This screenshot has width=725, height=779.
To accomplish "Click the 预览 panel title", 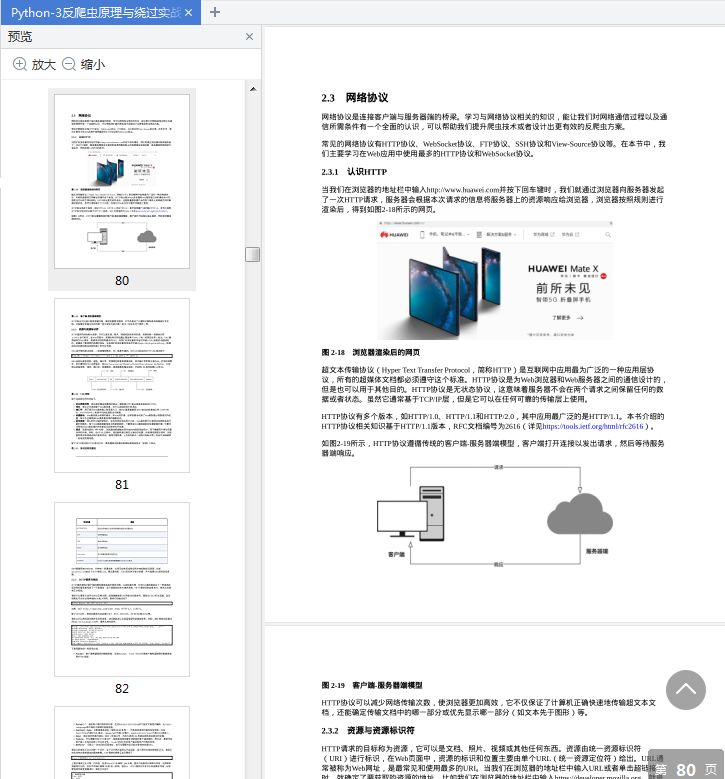I will 20,36.
